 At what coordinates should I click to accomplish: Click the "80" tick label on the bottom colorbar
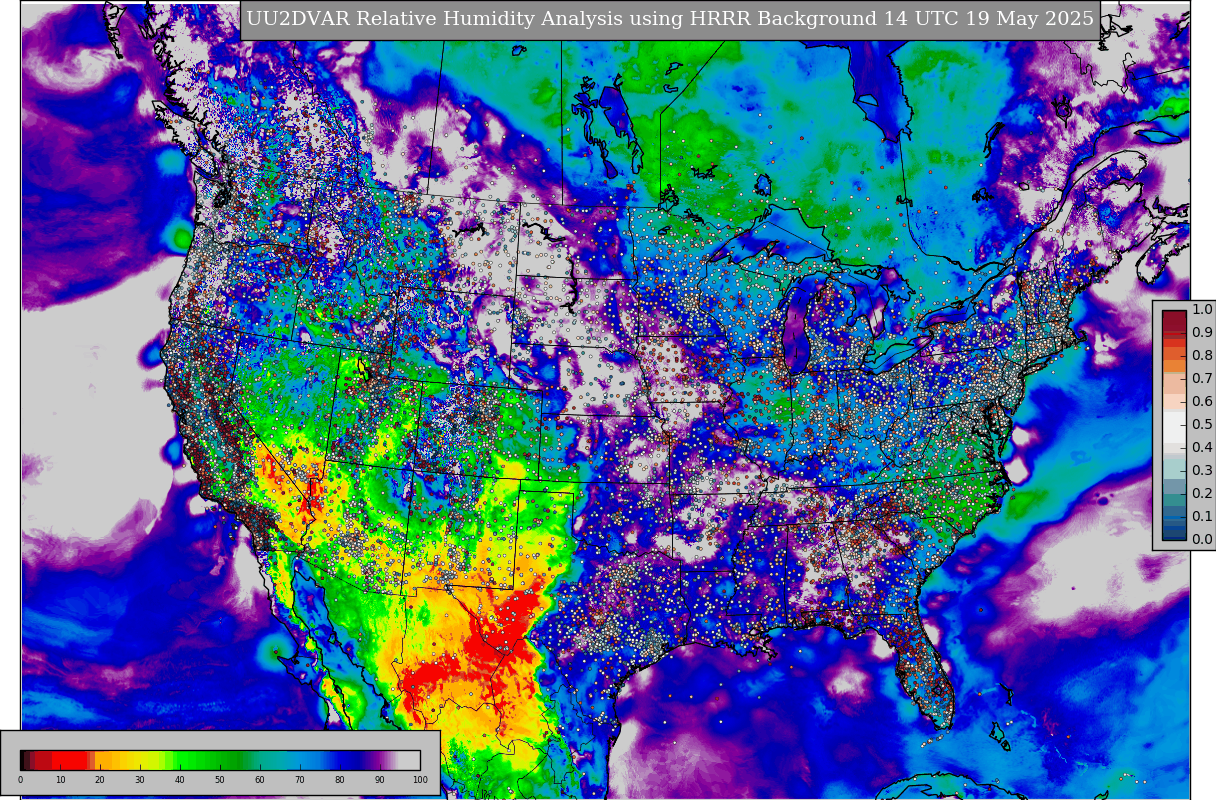click(x=340, y=780)
